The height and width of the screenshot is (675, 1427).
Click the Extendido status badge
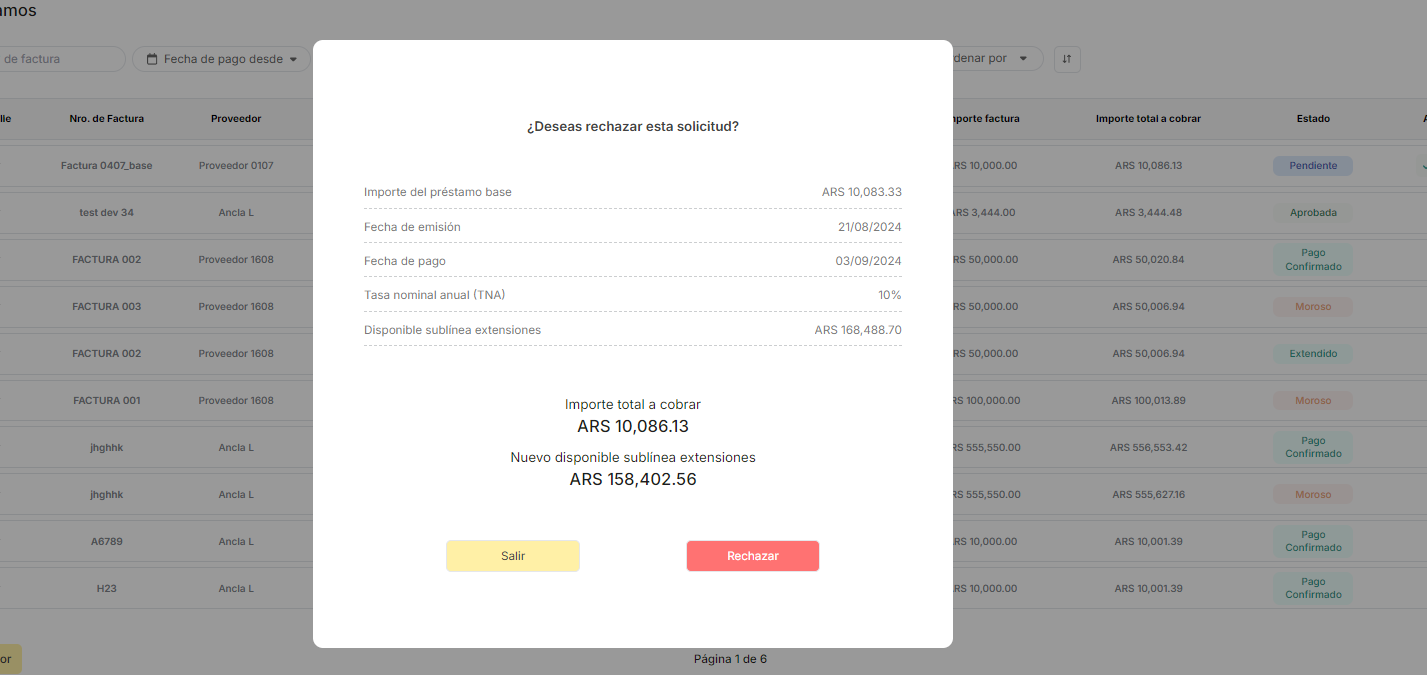pyautogui.click(x=1312, y=354)
